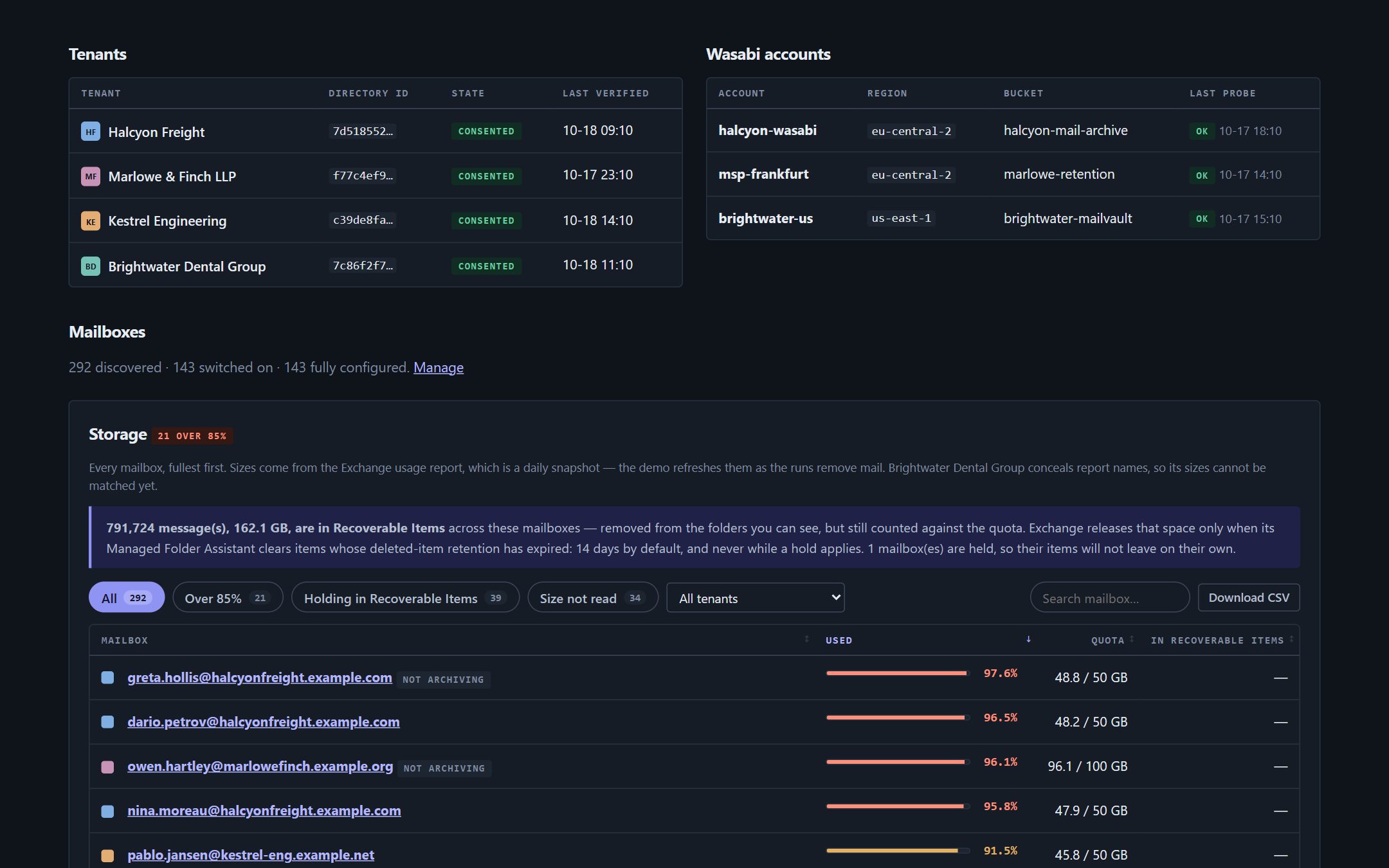Click the 97.6% usage bar for greta.hollis
1389x868 pixels.
[898, 673]
